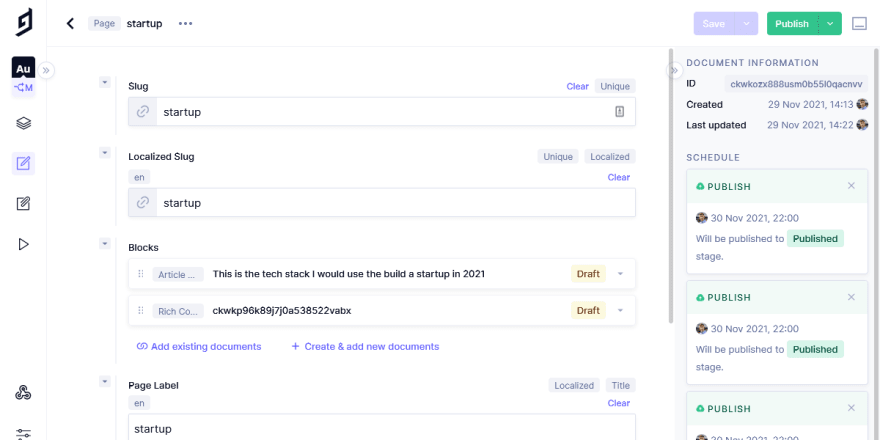Viewport: 880px width, 440px height.
Task: Click the Title tag on Page Label field
Action: pyautogui.click(x=621, y=386)
